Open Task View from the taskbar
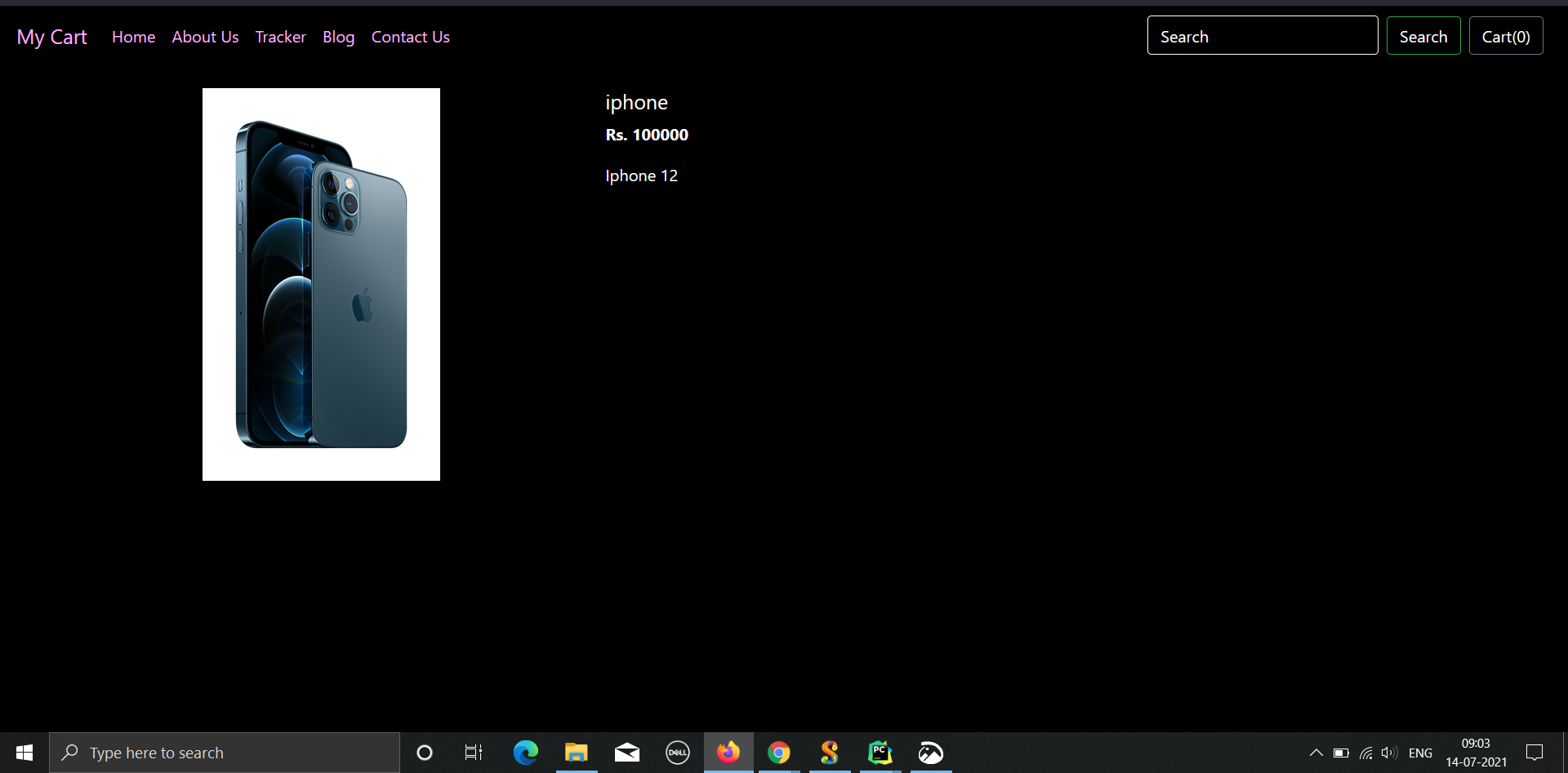1568x773 pixels. [472, 753]
